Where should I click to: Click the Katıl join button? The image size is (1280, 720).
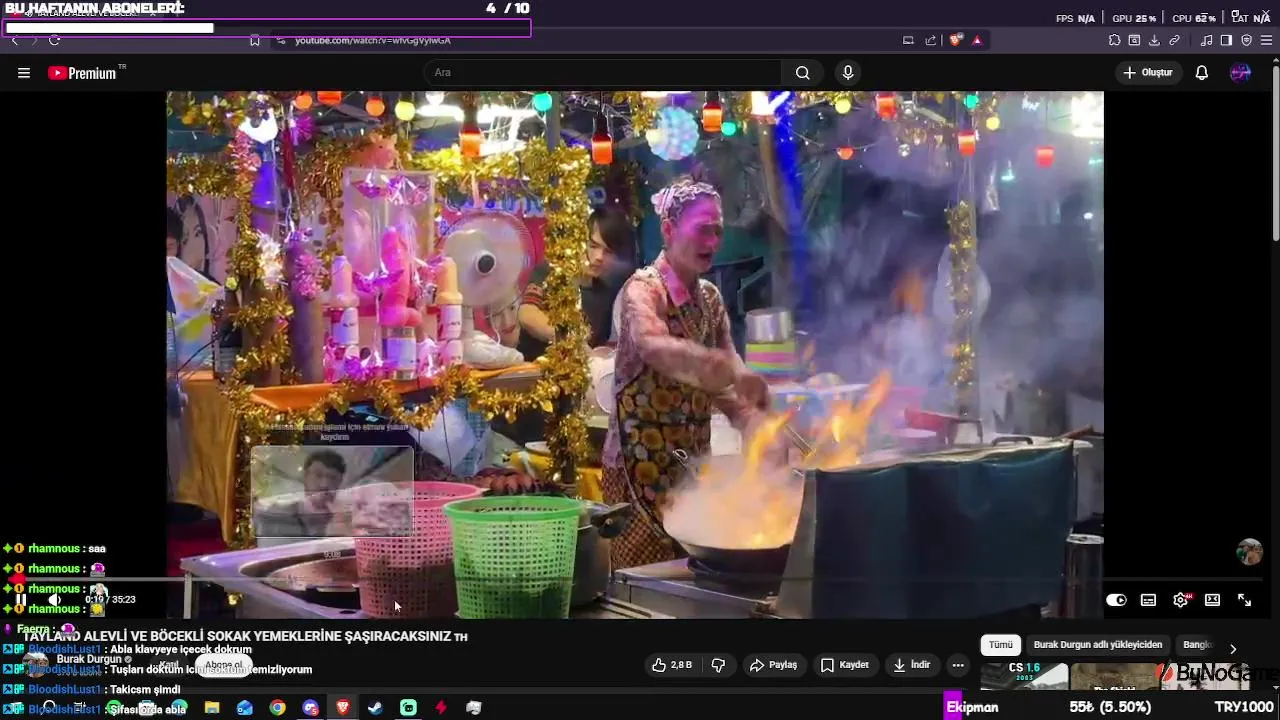170,665
